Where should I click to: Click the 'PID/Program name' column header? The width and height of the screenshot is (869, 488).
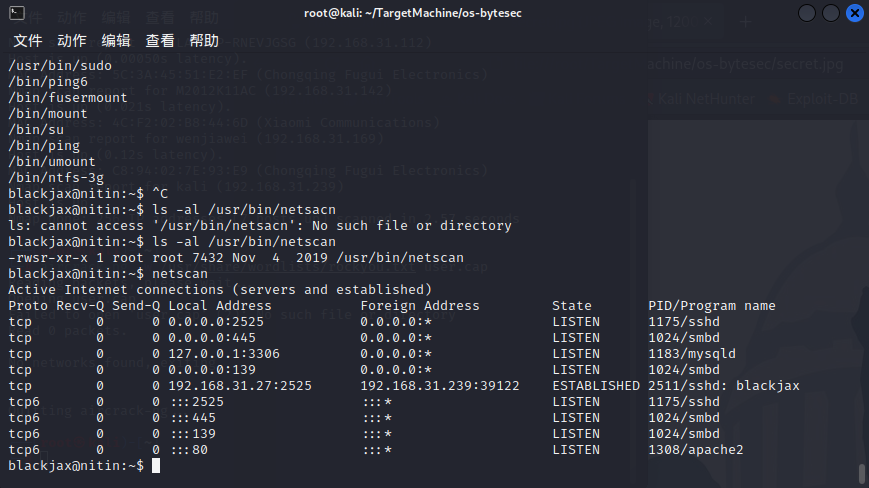click(x=712, y=306)
